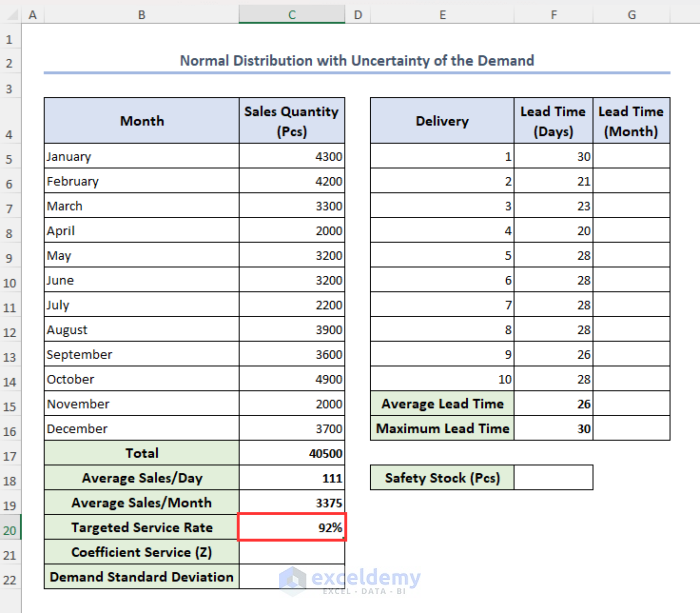Select the Average Lead Time label cell
The width and height of the screenshot is (700, 613).
pyautogui.click(x=442, y=404)
